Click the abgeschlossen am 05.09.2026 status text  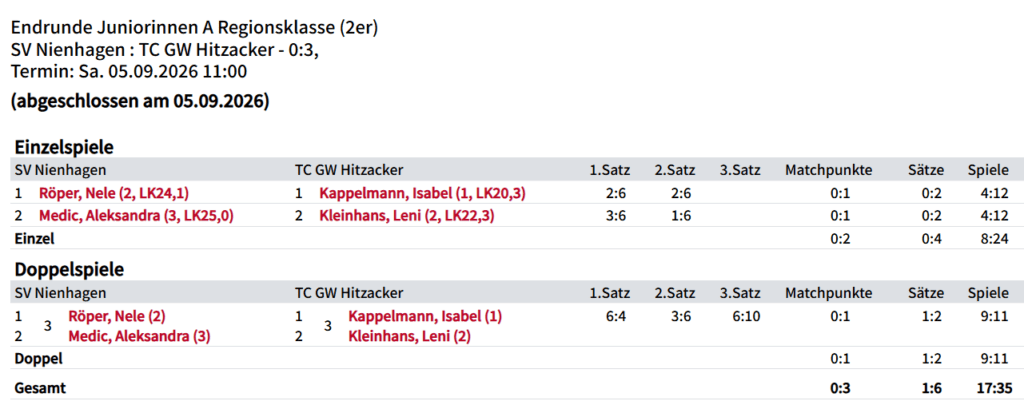click(x=140, y=102)
